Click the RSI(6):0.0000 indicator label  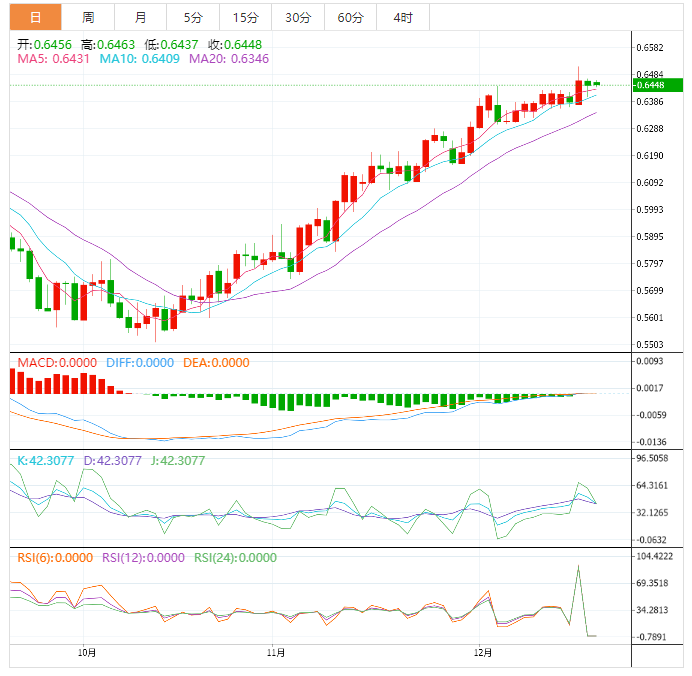55,558
